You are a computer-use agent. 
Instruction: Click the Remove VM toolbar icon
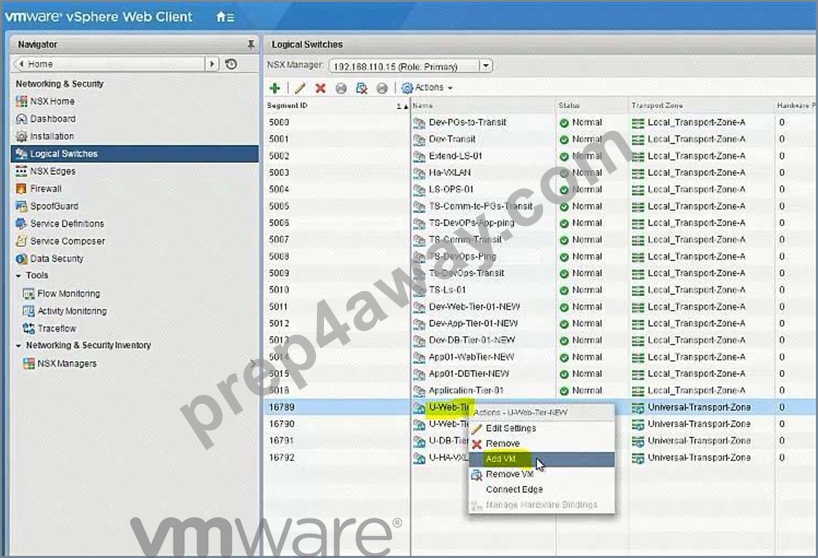(361, 88)
